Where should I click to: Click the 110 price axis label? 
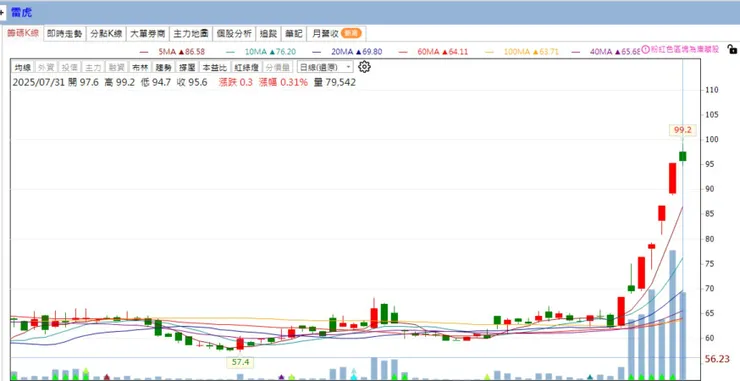click(711, 90)
